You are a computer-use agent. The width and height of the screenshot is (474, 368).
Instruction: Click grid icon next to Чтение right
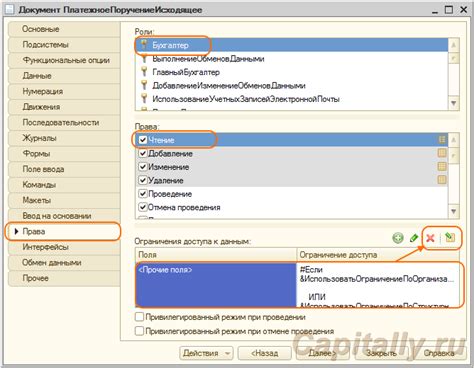(x=442, y=140)
